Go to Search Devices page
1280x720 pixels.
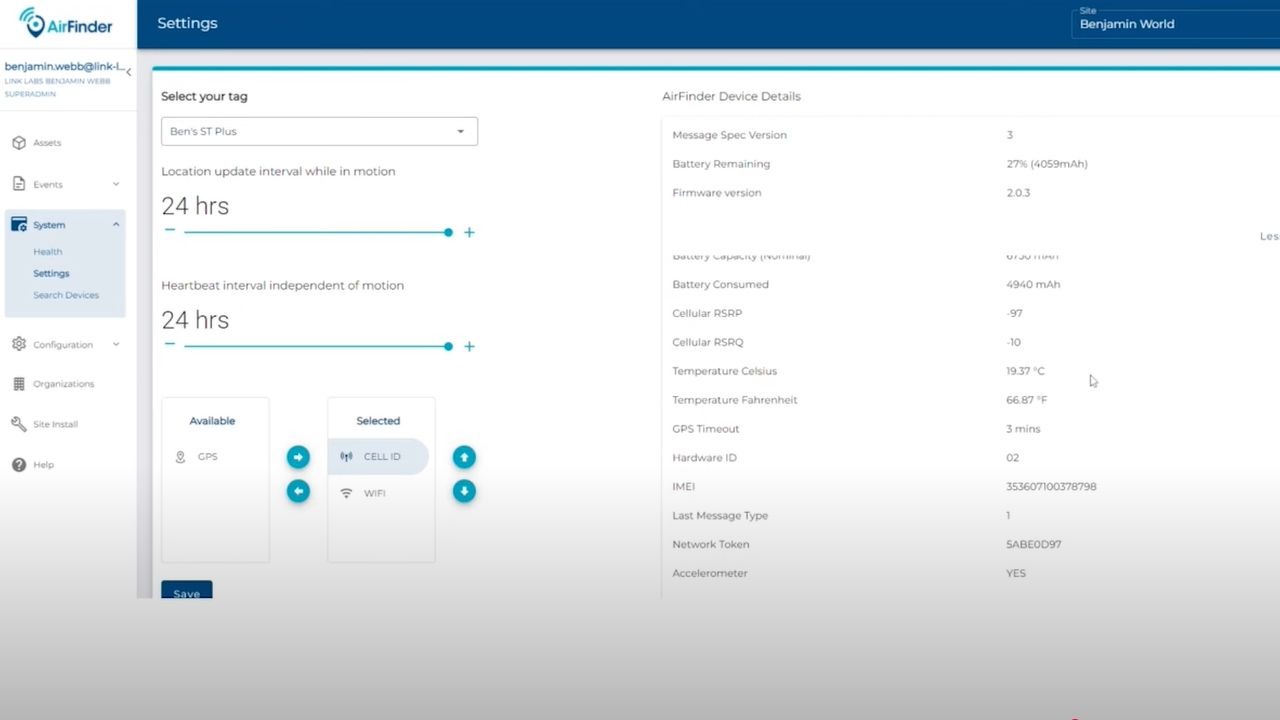pyautogui.click(x=66, y=295)
